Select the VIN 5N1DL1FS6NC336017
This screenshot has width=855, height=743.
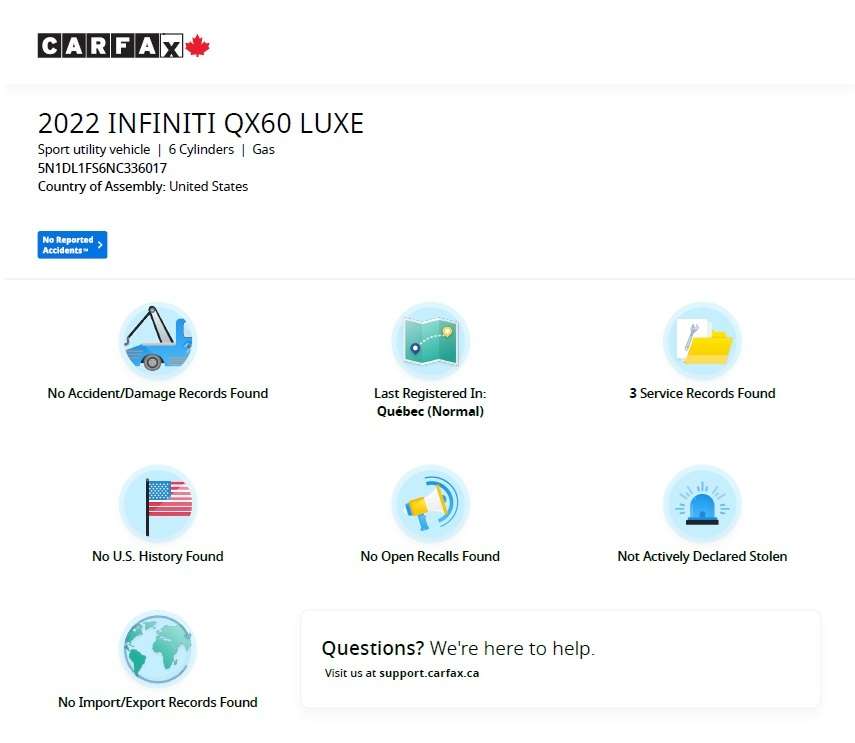(x=103, y=168)
